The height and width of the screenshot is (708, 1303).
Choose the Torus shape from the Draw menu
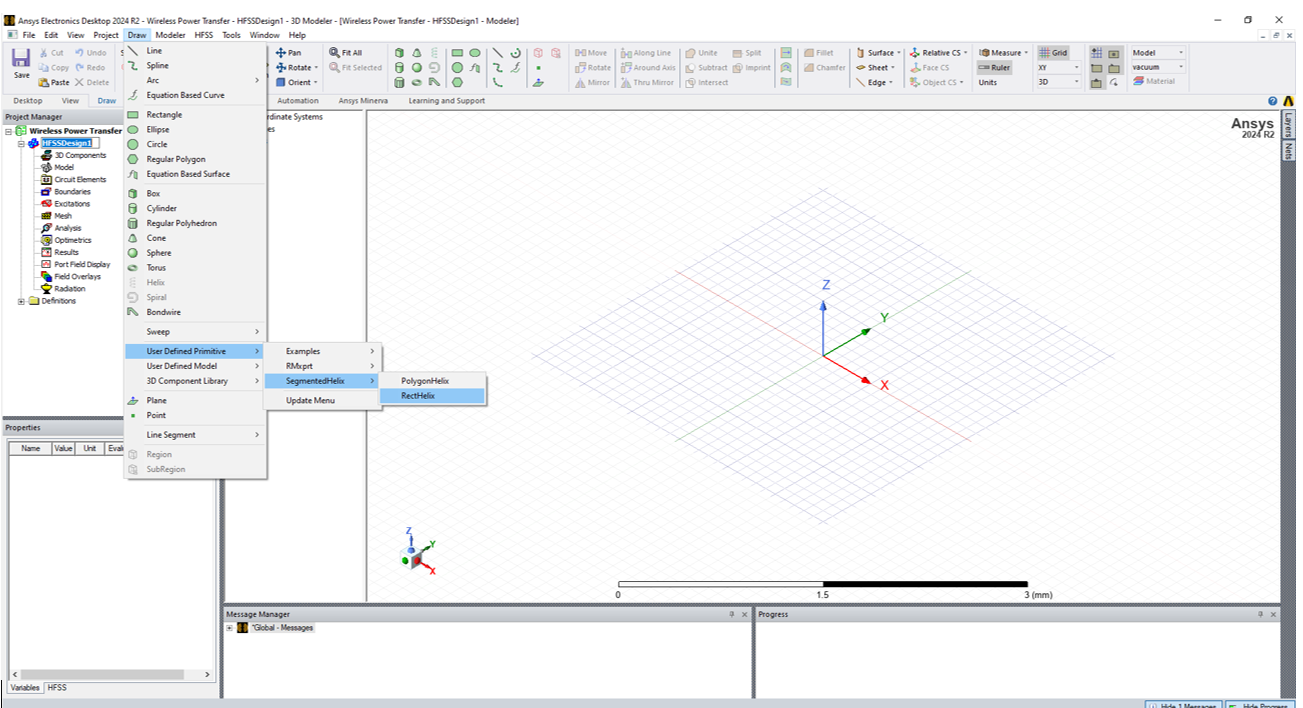click(x=133, y=268)
